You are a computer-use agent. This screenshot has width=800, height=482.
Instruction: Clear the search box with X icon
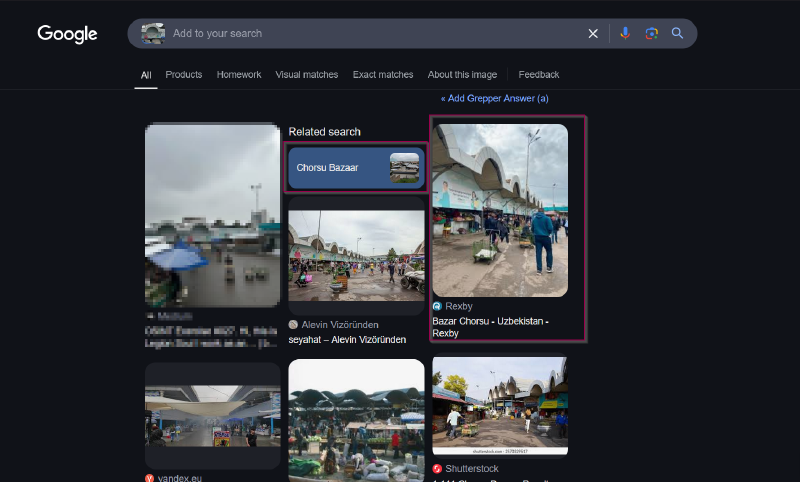(593, 34)
